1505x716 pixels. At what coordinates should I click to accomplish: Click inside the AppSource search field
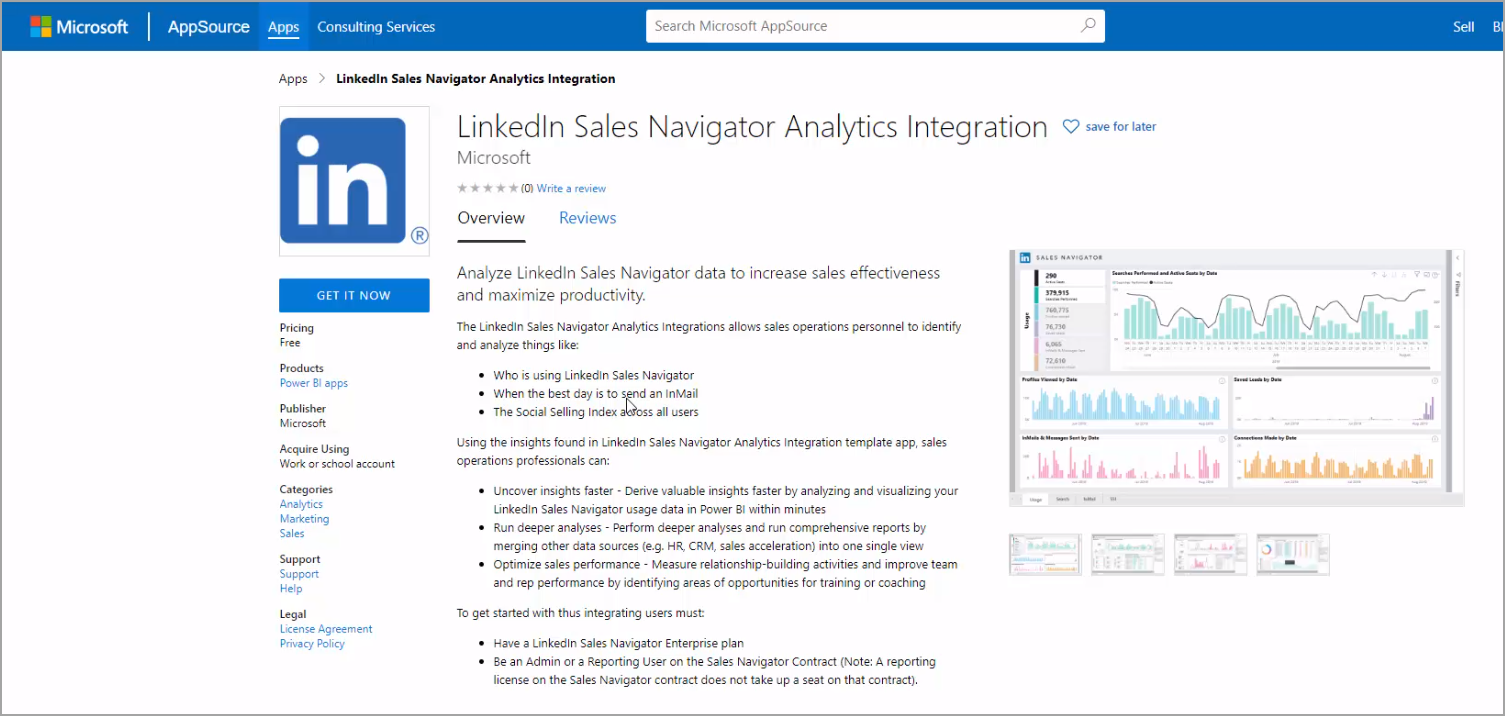coord(860,25)
